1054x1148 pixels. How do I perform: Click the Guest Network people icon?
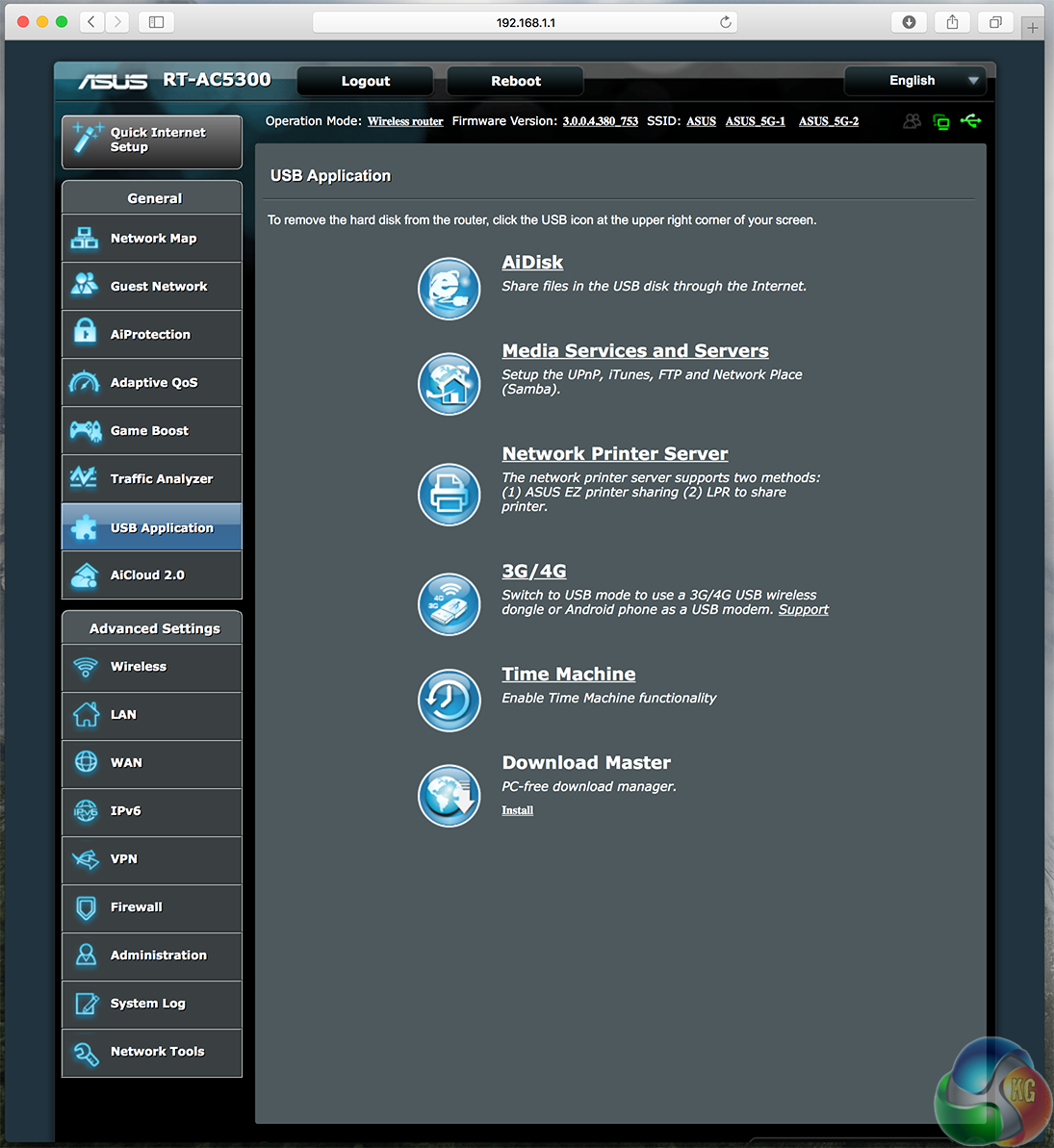tap(85, 286)
